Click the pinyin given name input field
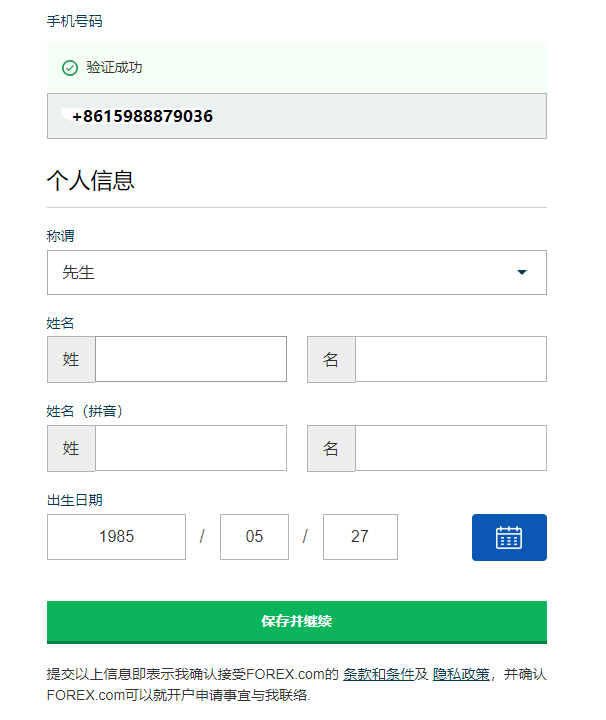Image resolution: width=606 pixels, height=720 pixels. tap(450, 448)
